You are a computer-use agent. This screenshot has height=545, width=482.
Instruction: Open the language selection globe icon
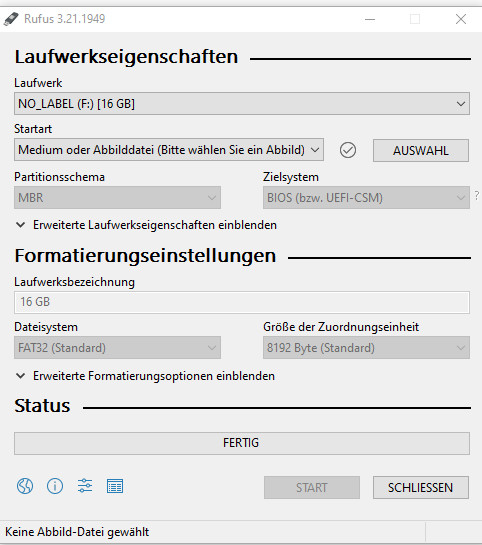point(25,486)
